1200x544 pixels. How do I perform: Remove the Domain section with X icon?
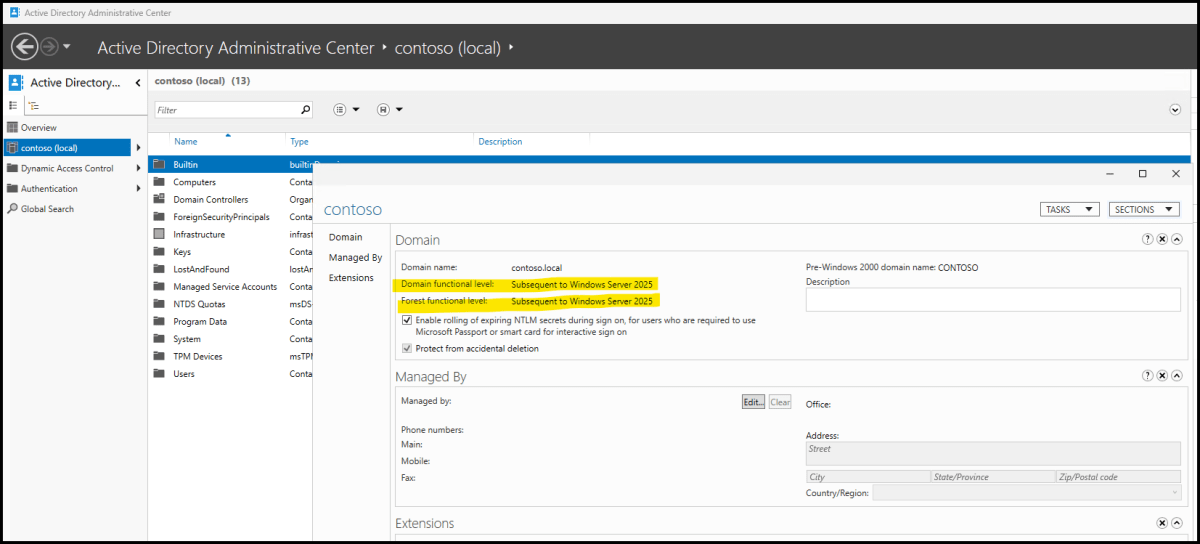point(1162,239)
